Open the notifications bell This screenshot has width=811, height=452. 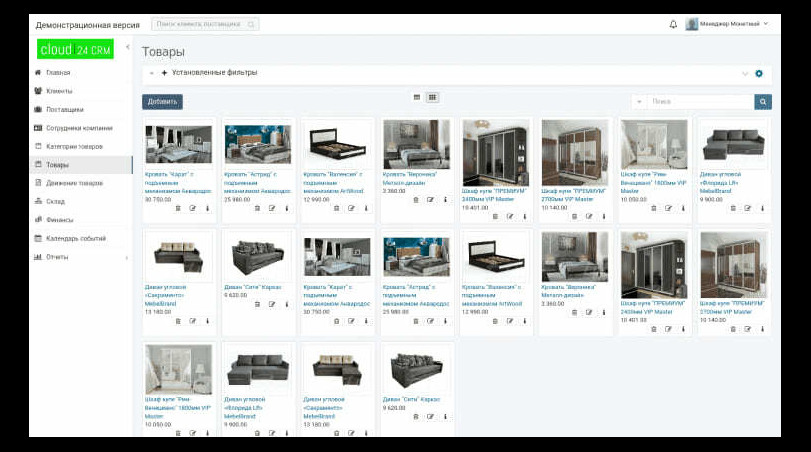(x=673, y=24)
